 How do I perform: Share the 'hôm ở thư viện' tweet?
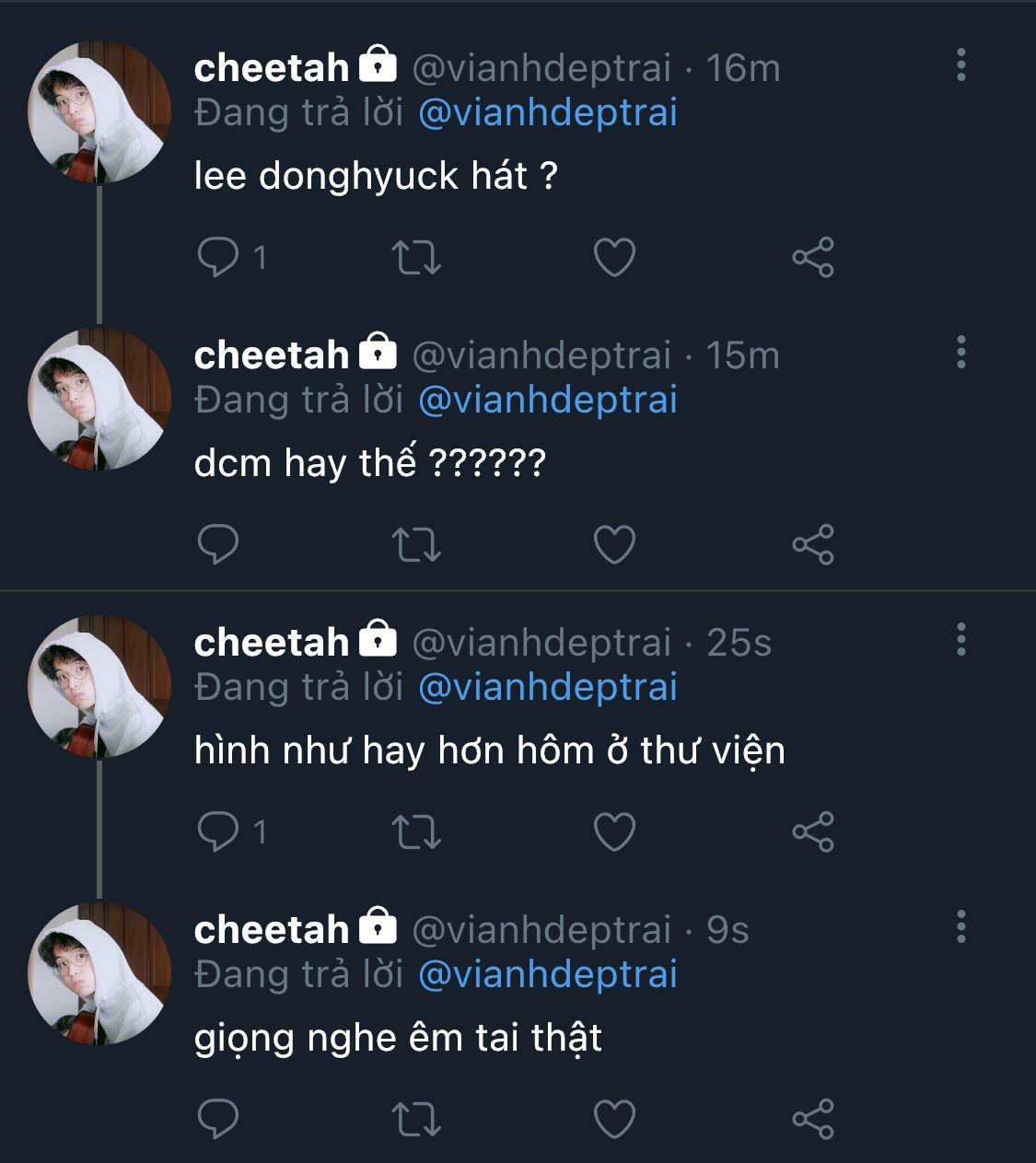[x=812, y=832]
